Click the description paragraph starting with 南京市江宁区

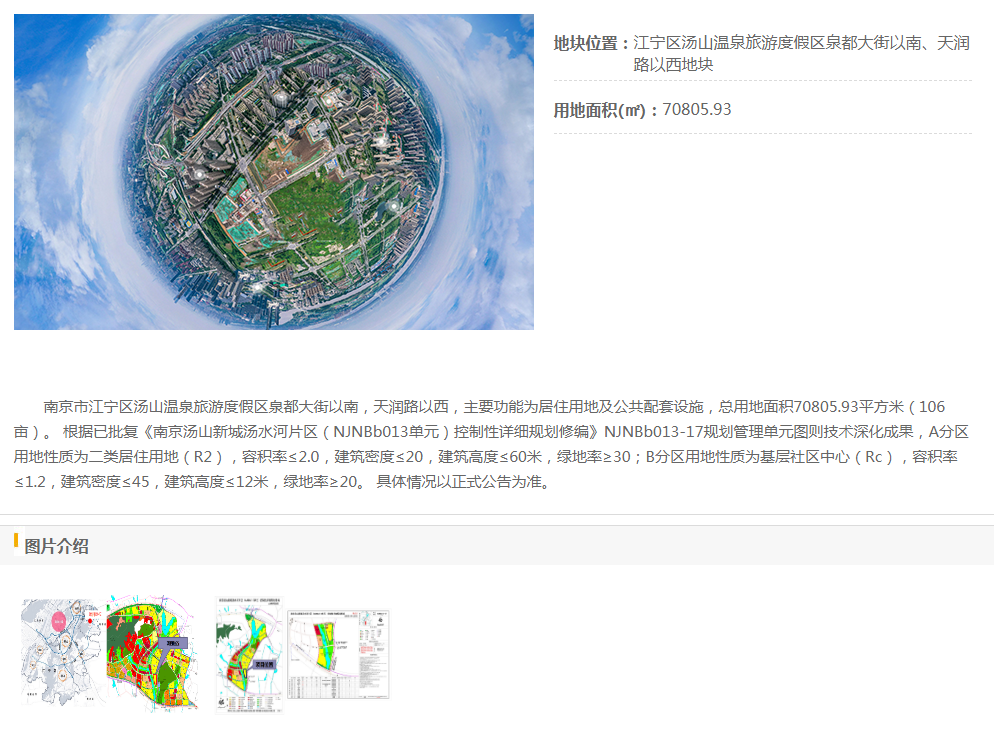pyautogui.click(x=490, y=444)
